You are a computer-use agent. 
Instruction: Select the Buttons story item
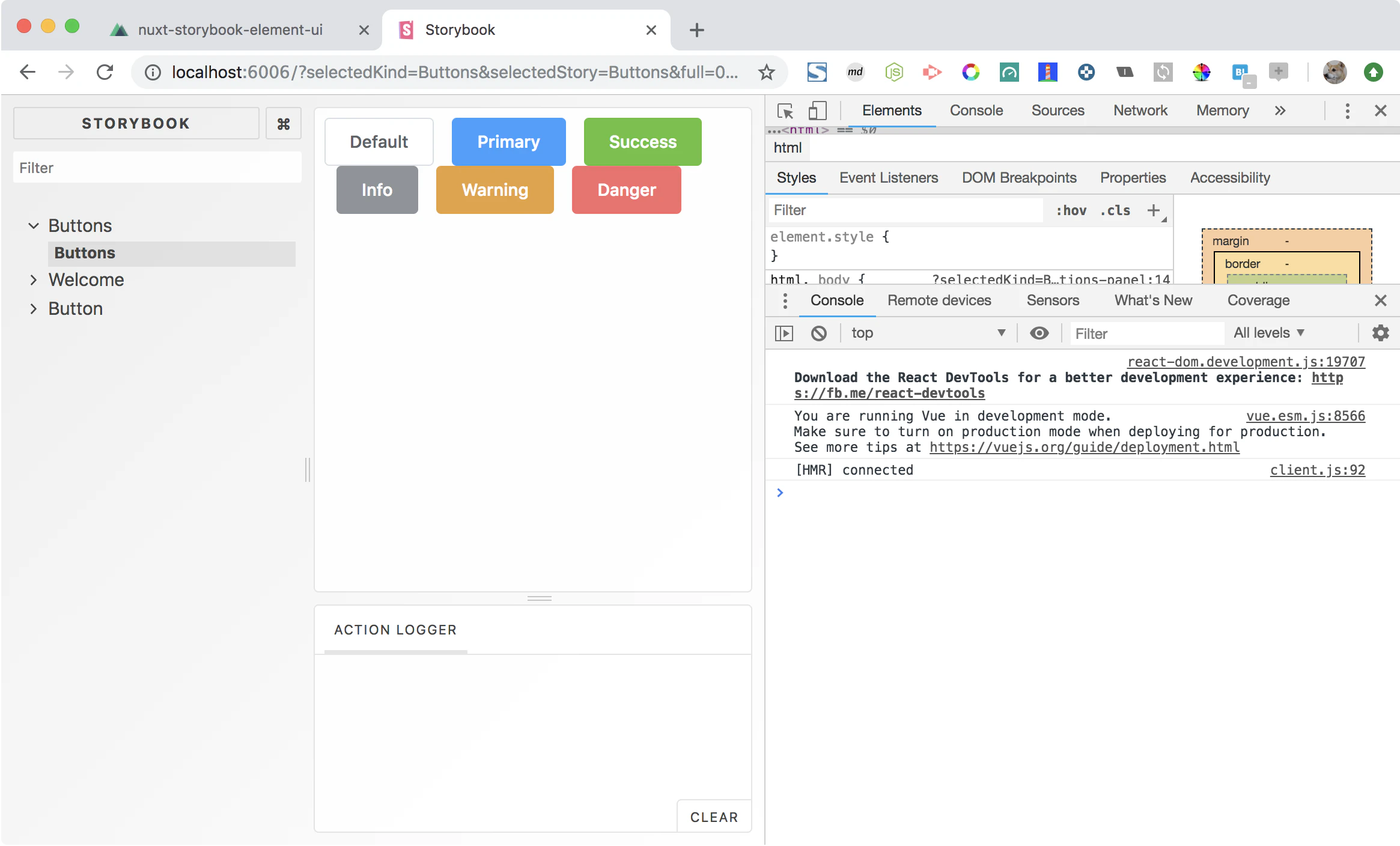(171, 254)
